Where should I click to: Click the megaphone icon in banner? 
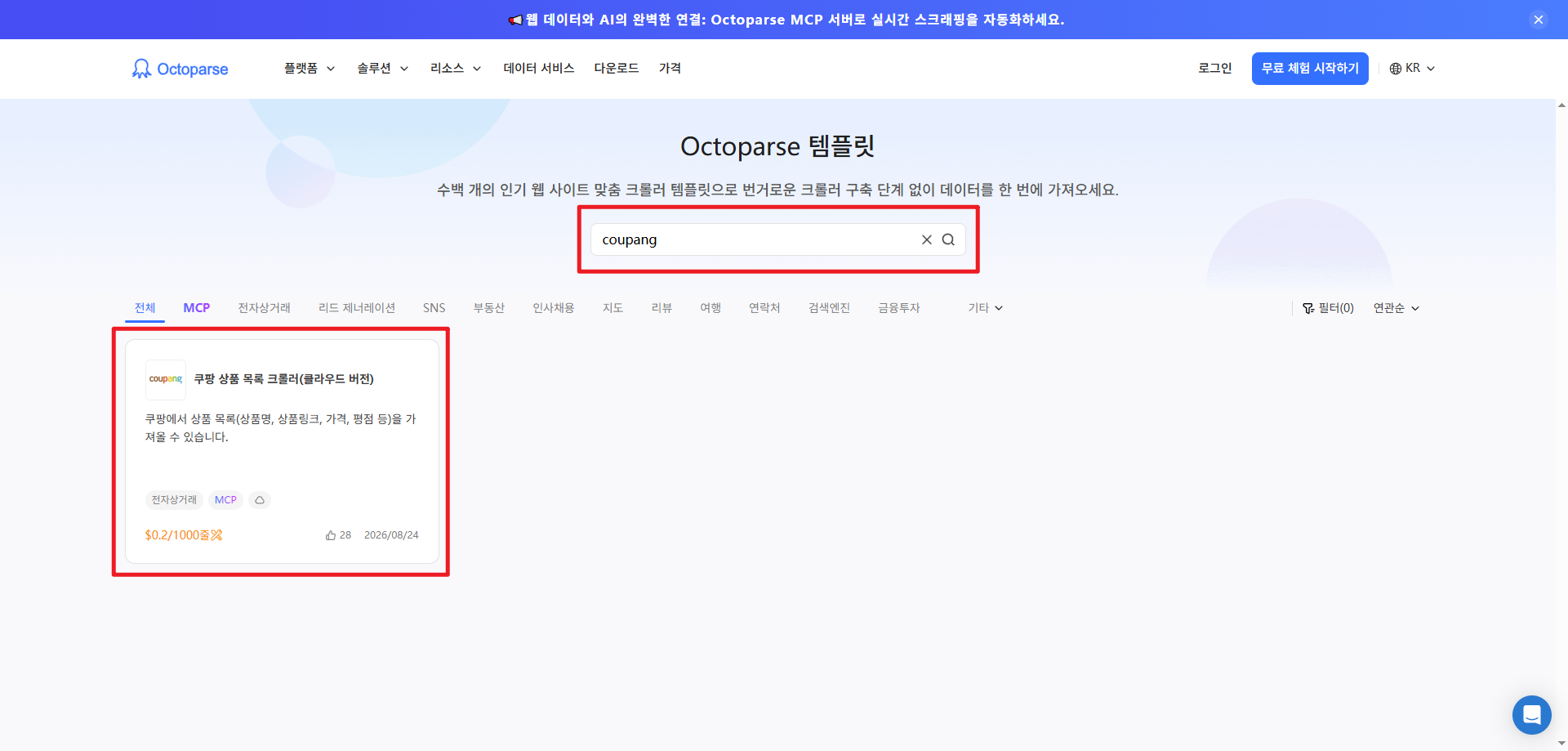515,20
